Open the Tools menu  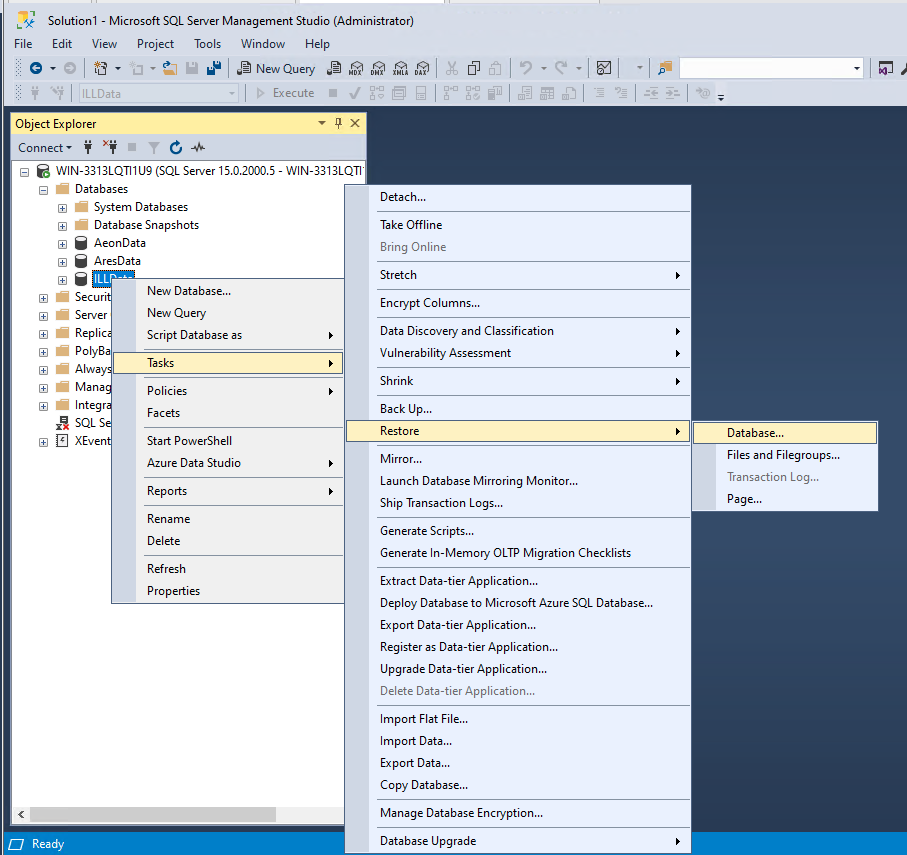click(207, 44)
